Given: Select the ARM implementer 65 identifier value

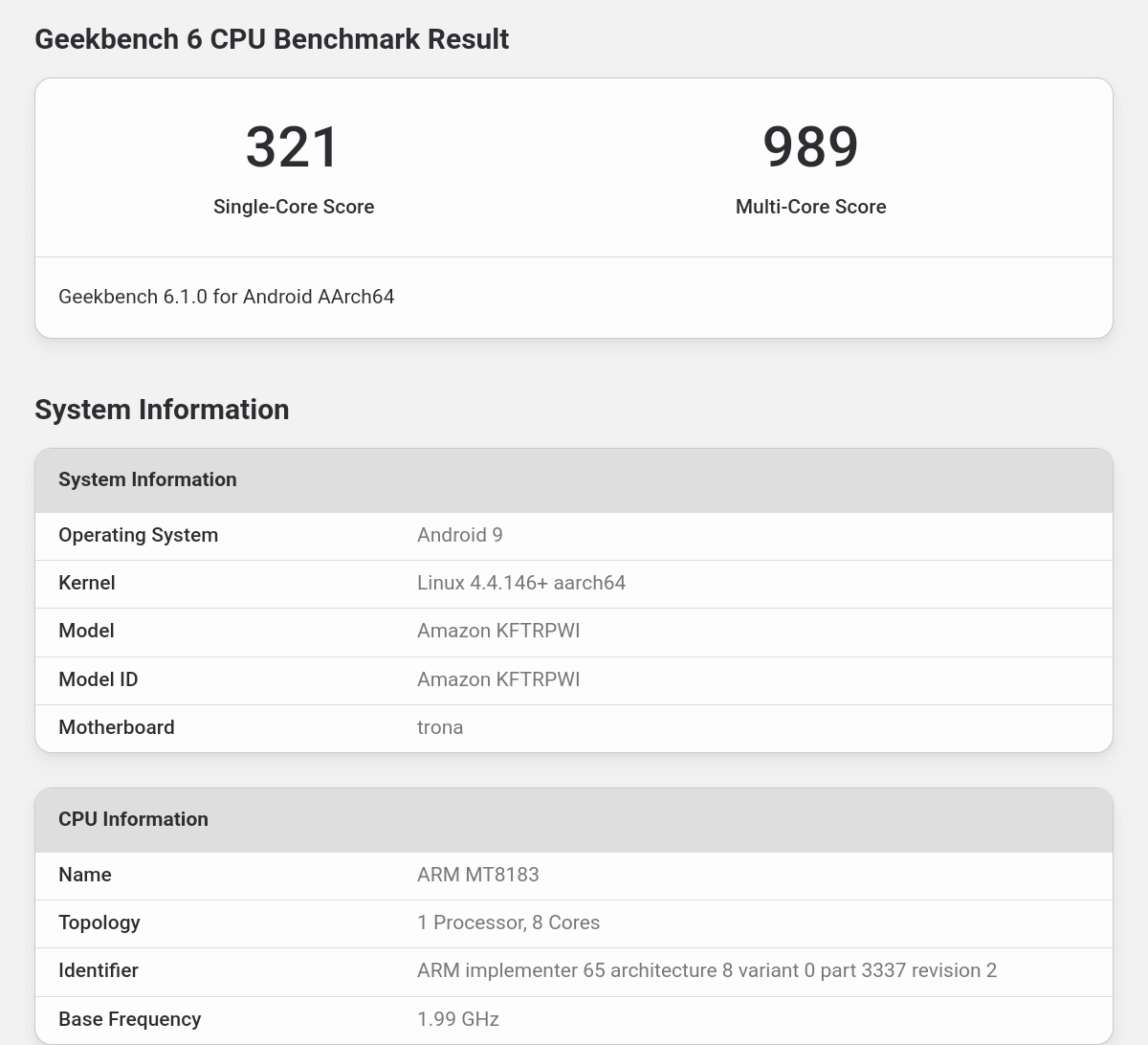Looking at the screenshot, I should [x=707, y=970].
